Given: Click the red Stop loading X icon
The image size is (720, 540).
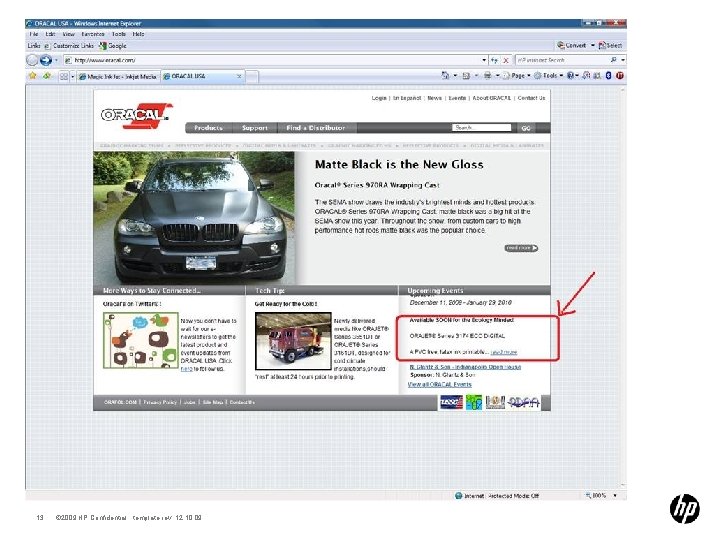Looking at the screenshot, I should (x=506, y=60).
